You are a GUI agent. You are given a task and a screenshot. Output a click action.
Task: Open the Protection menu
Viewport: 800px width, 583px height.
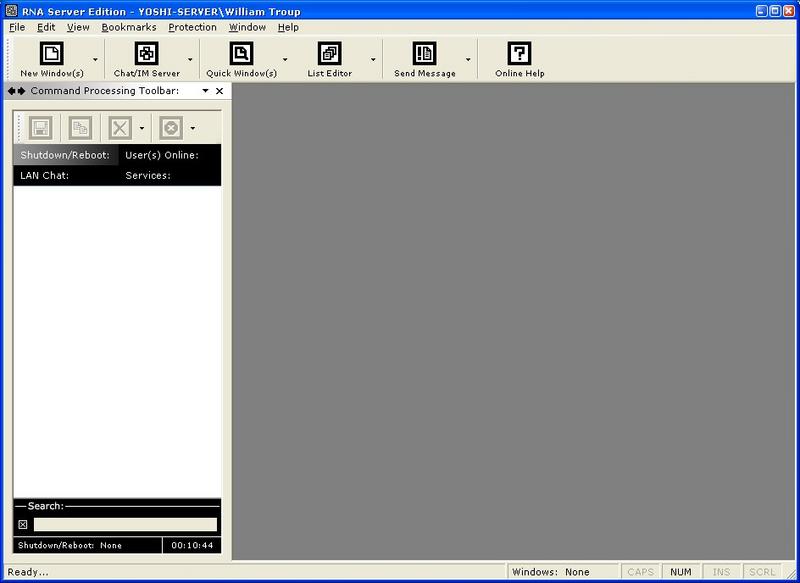point(192,27)
